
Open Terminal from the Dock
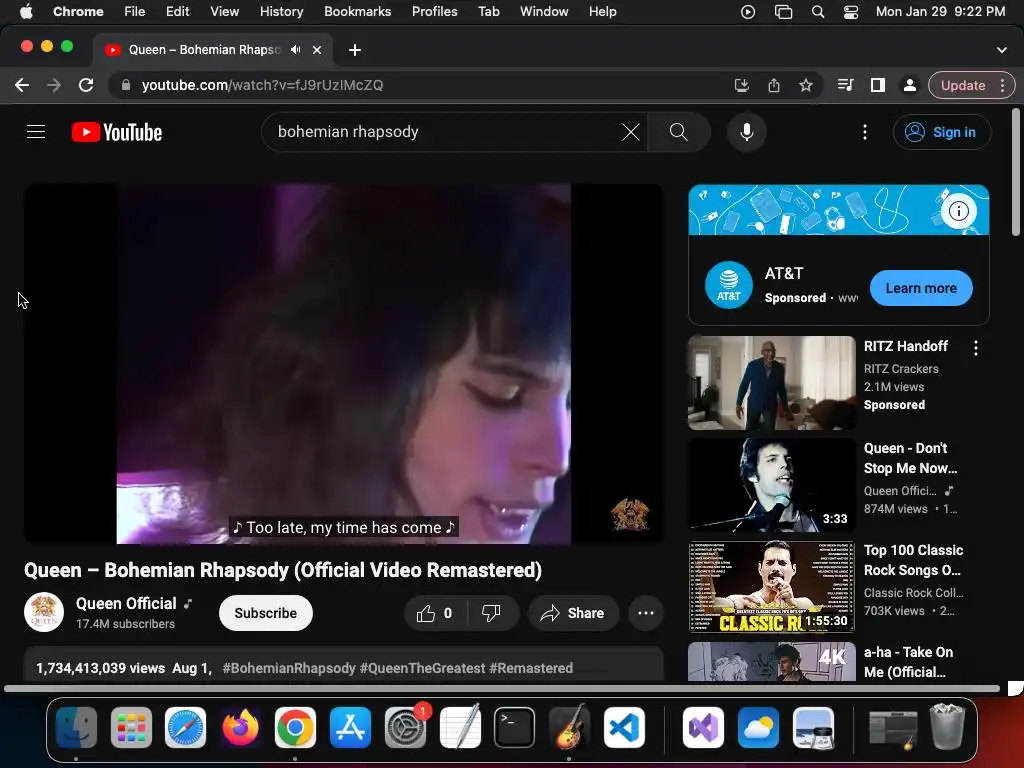pos(514,727)
